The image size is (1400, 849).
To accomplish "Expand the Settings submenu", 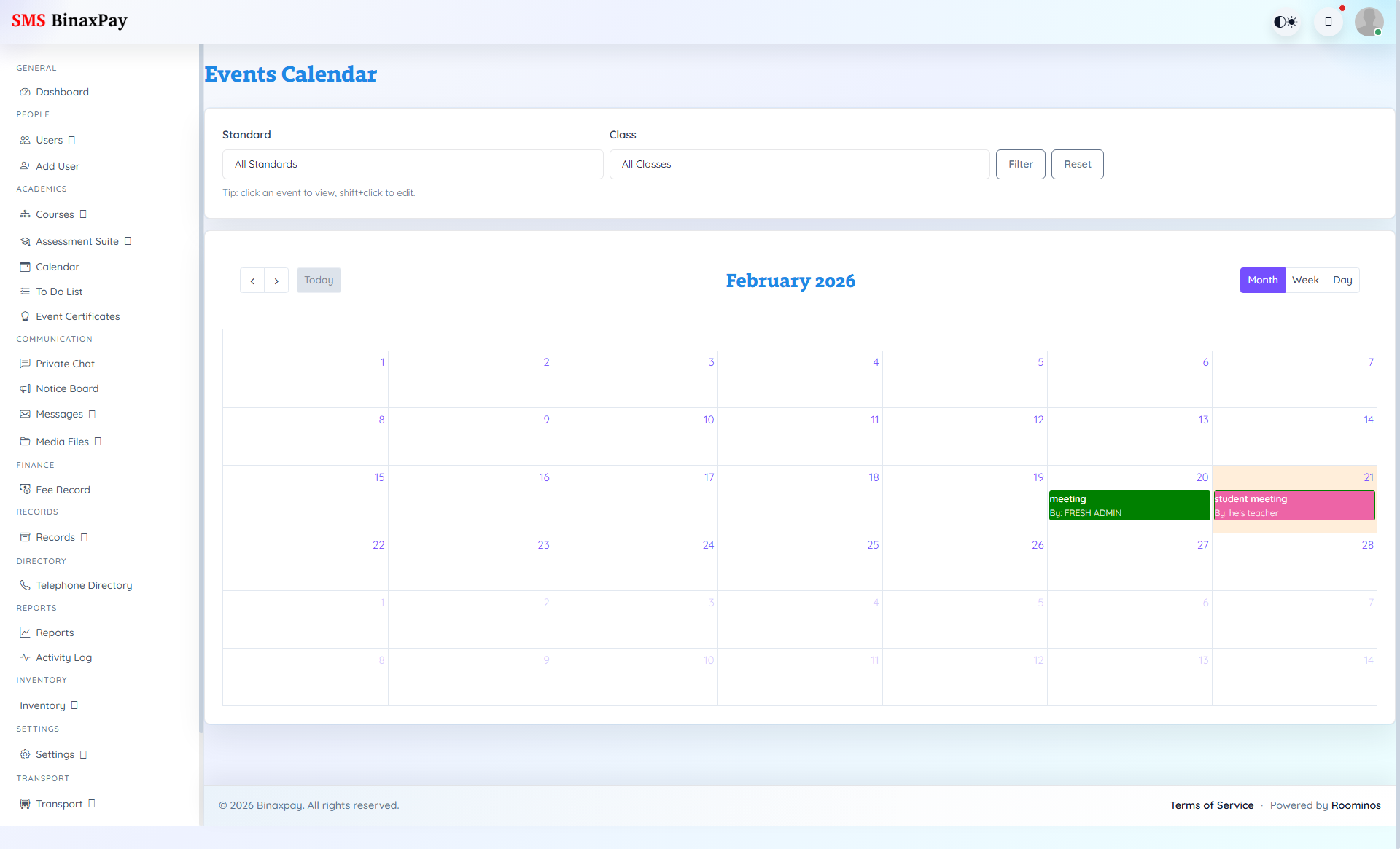I will (55, 754).
